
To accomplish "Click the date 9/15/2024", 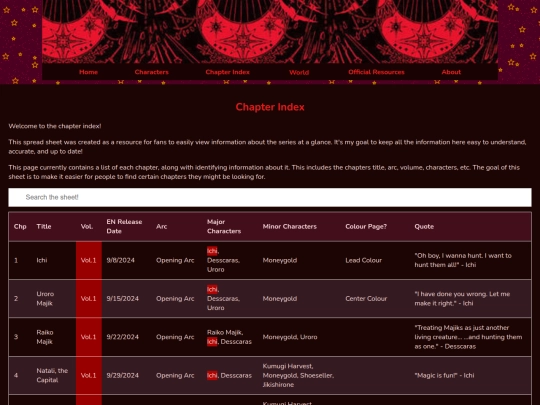I will [123, 299].
